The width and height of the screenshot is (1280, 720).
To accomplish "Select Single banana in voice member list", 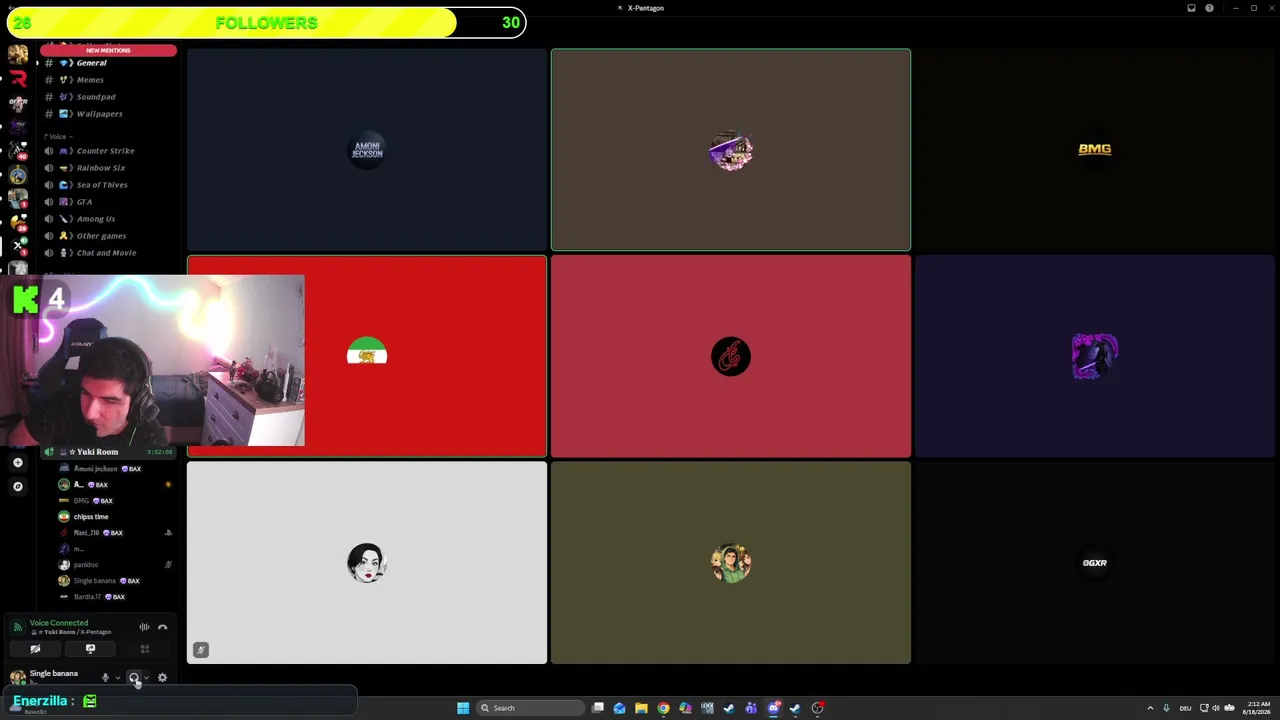I will point(115,581).
